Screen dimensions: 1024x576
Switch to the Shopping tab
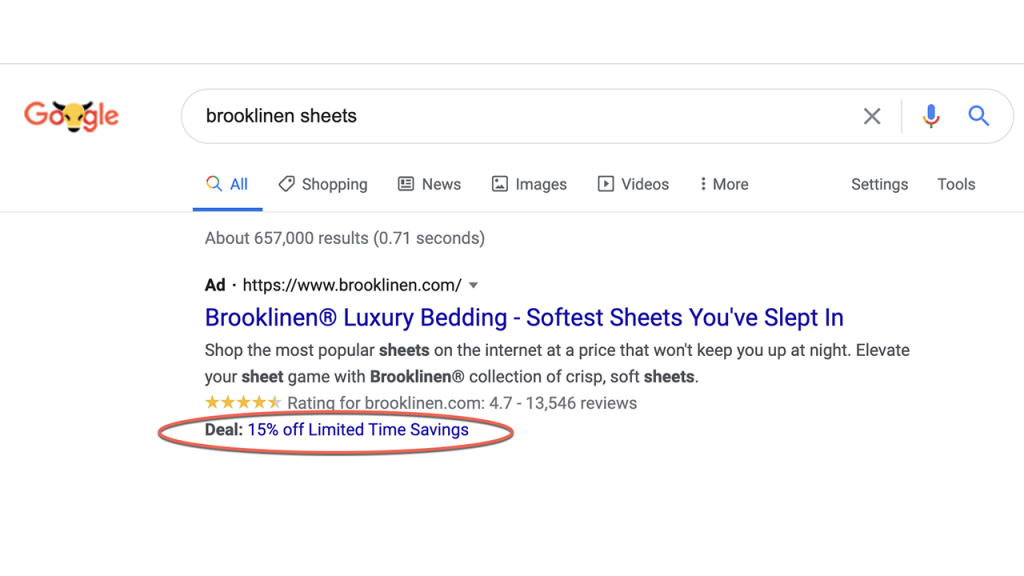tap(323, 184)
